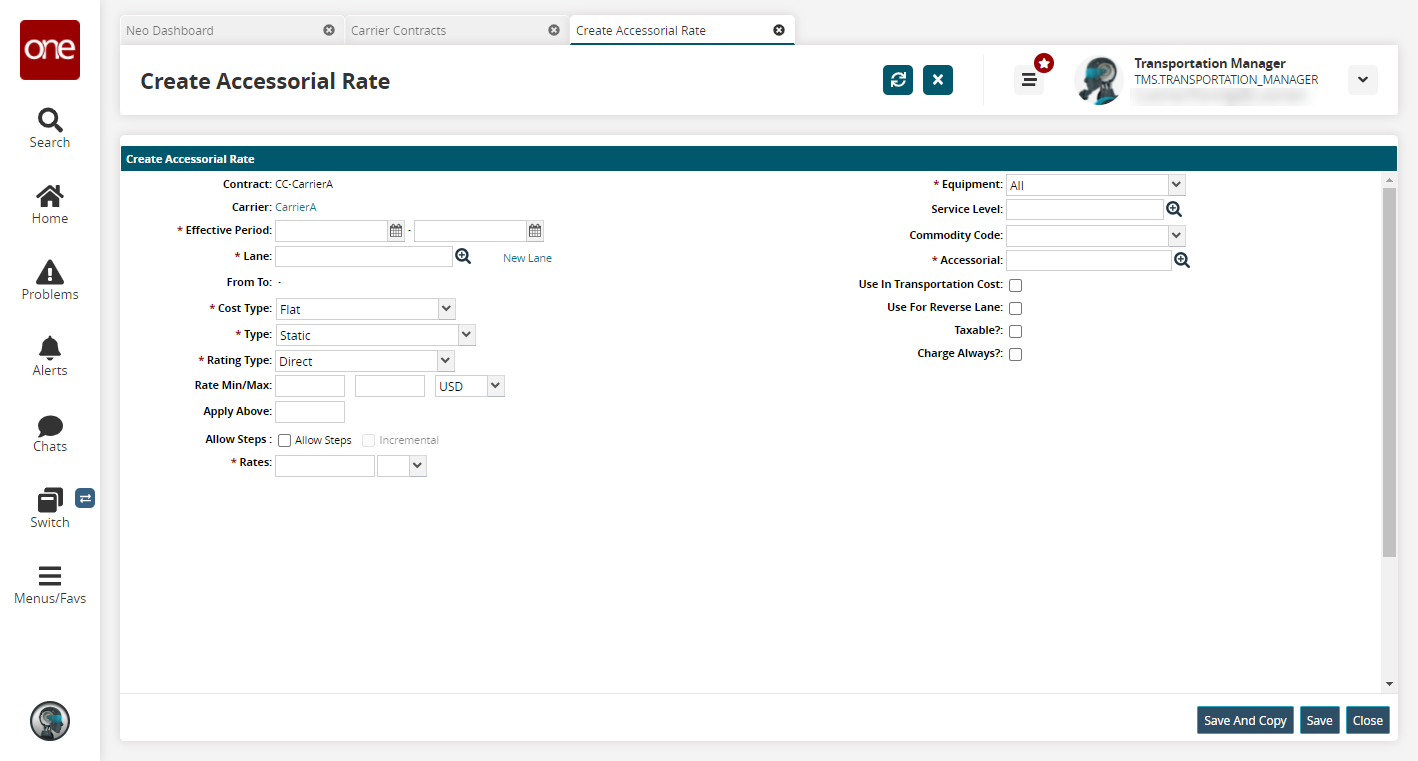Click the New Lane link
The height and width of the screenshot is (761, 1418).
pyautogui.click(x=527, y=258)
